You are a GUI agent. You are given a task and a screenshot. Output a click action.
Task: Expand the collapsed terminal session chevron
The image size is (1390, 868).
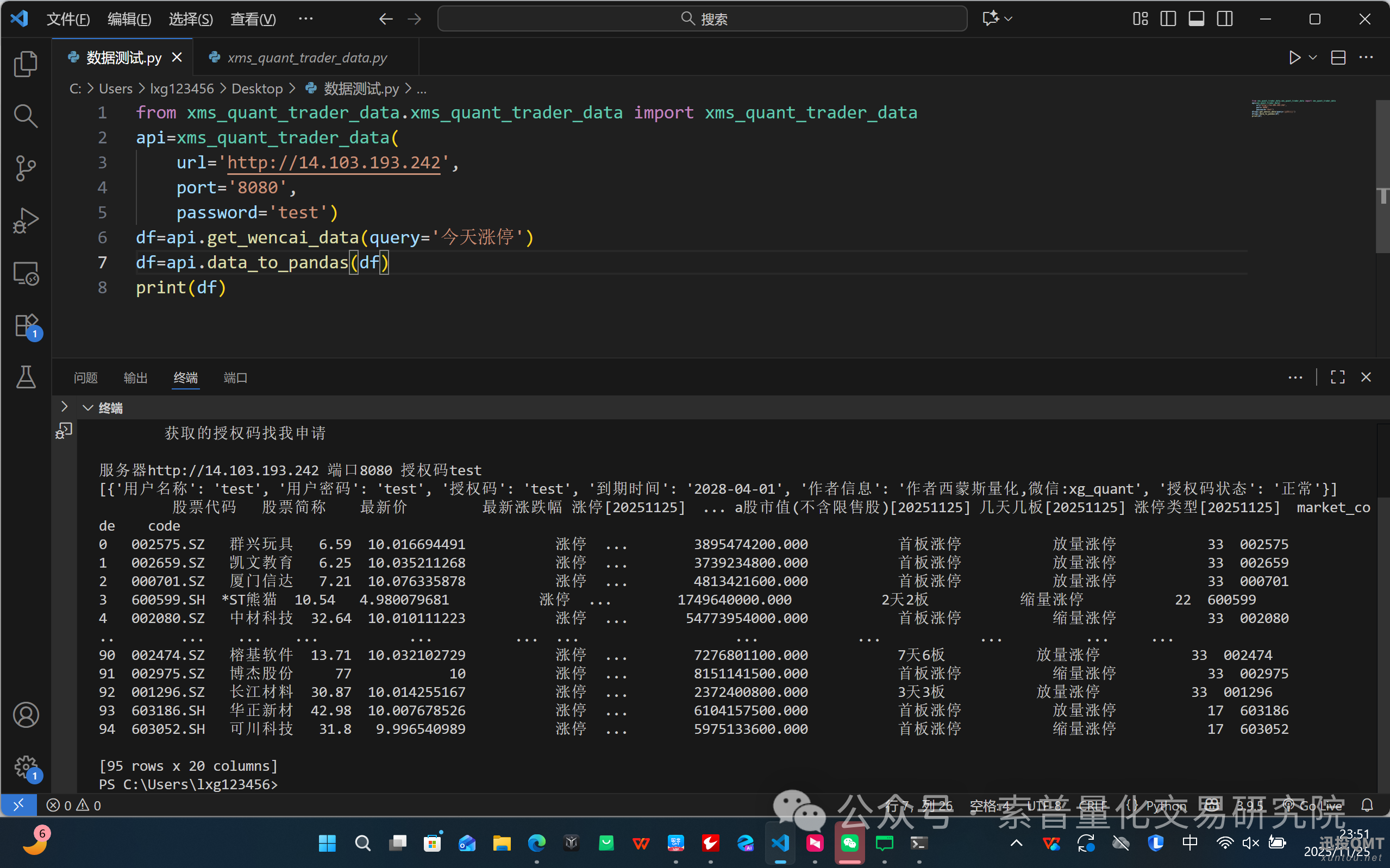64,406
